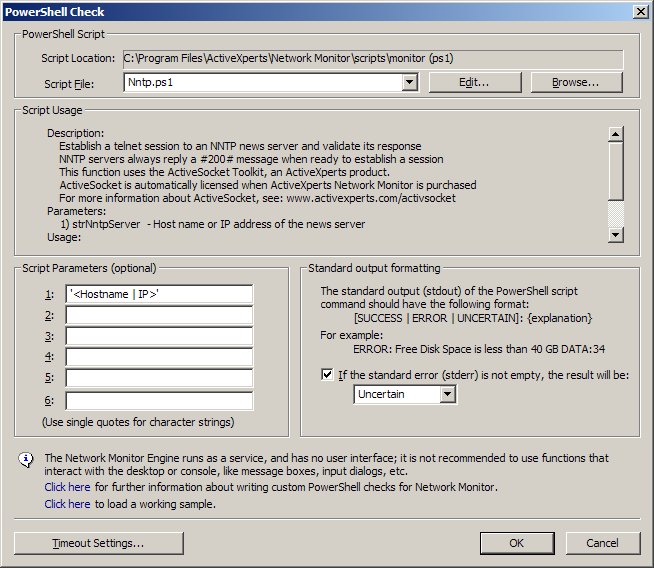654x568 pixels.
Task: Click '(Use single quotes for character strings)' note
Action: pos(138,422)
